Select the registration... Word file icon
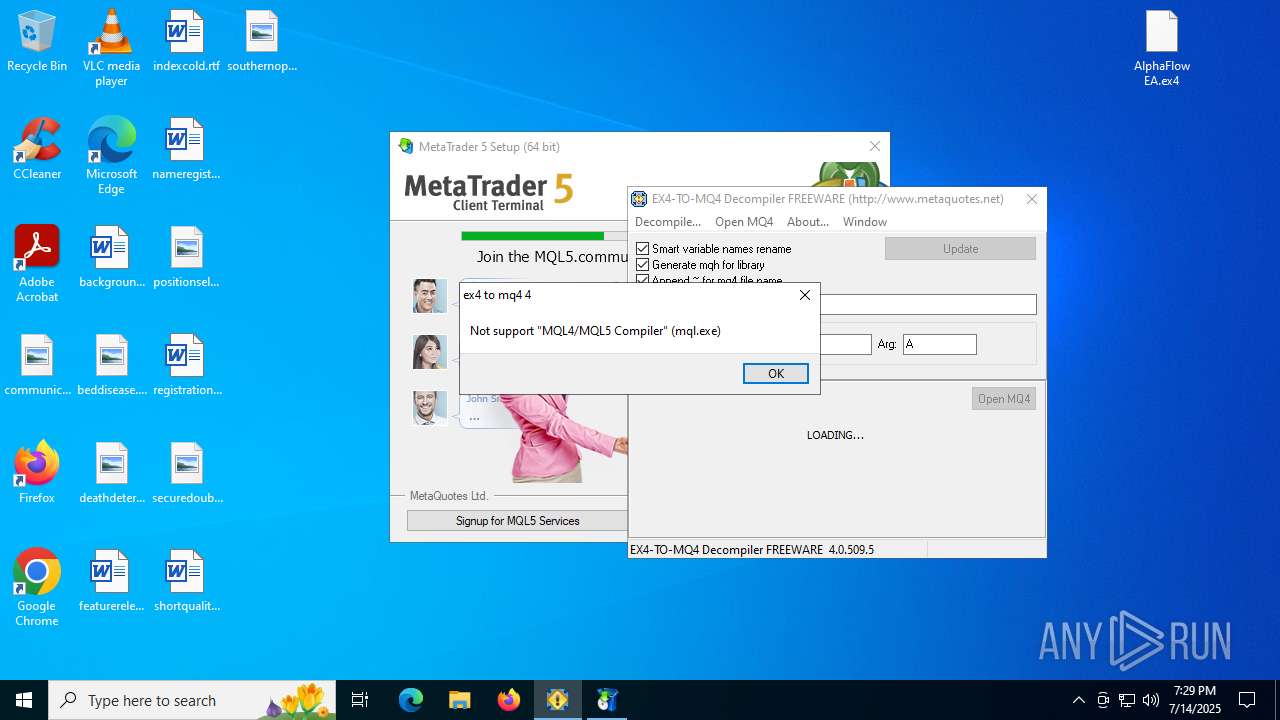This screenshot has height=720, width=1280. [186, 365]
